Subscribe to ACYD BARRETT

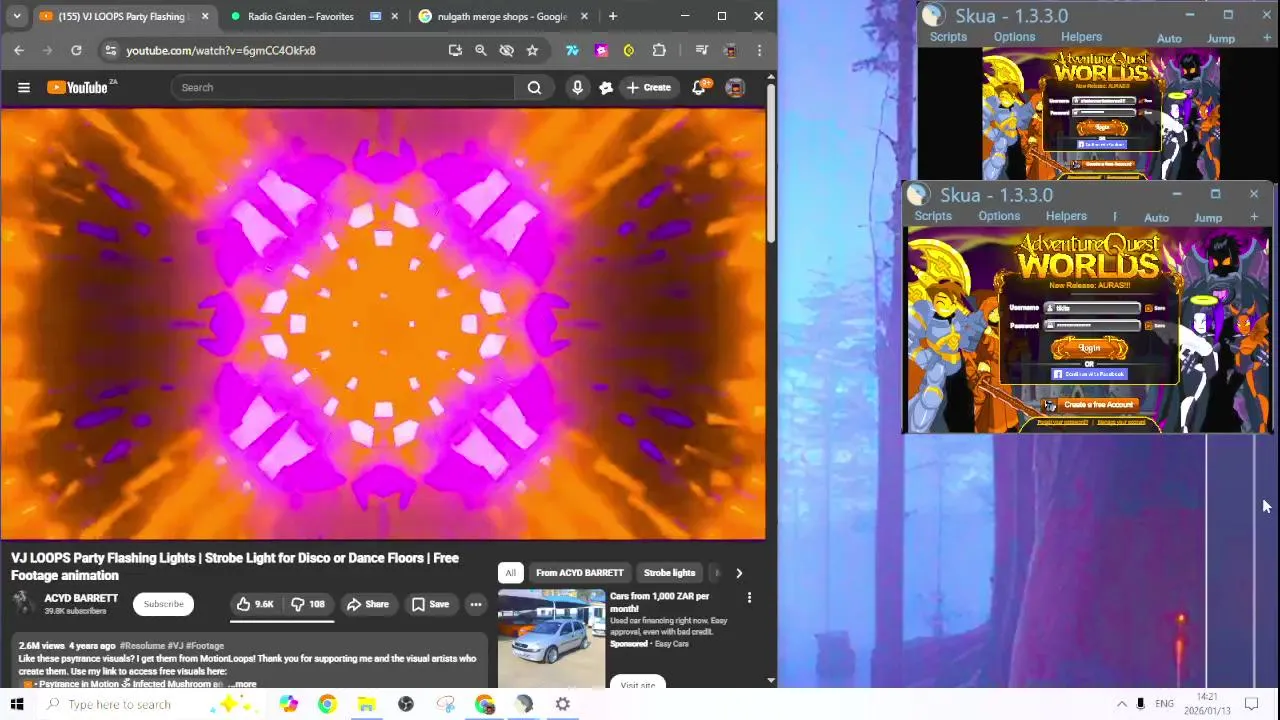tap(163, 604)
